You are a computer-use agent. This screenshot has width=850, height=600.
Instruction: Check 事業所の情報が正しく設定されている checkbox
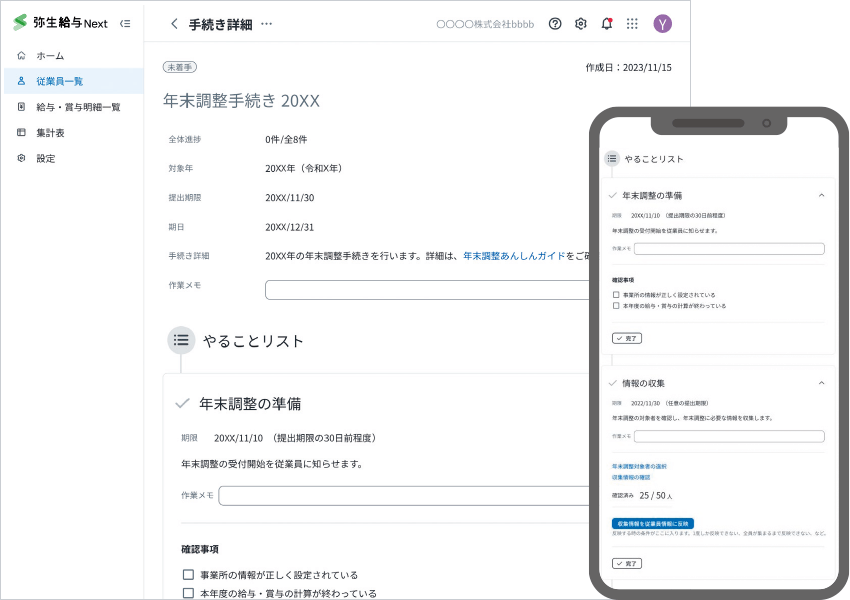tap(188, 575)
